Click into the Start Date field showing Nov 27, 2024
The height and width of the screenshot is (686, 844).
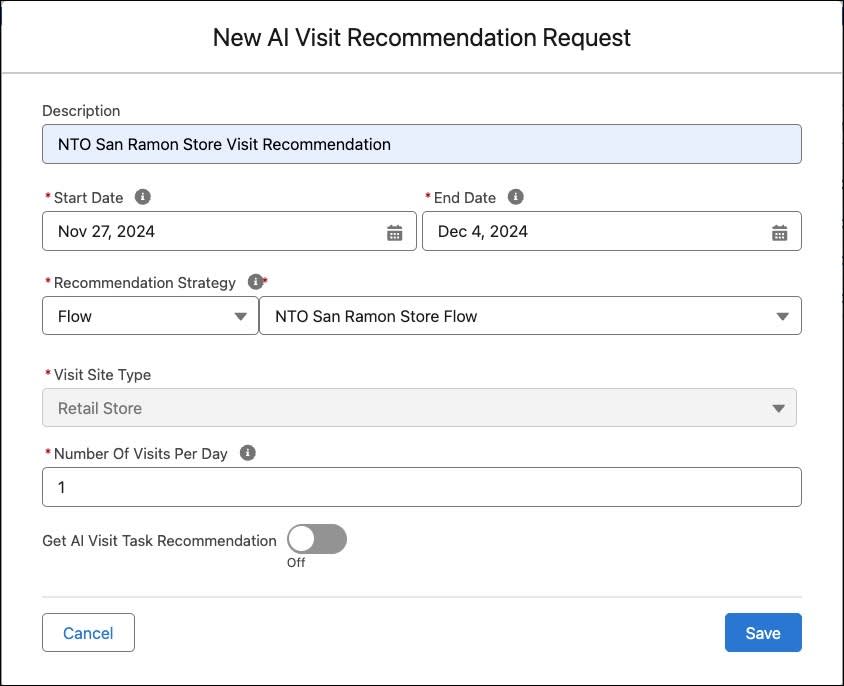click(229, 231)
